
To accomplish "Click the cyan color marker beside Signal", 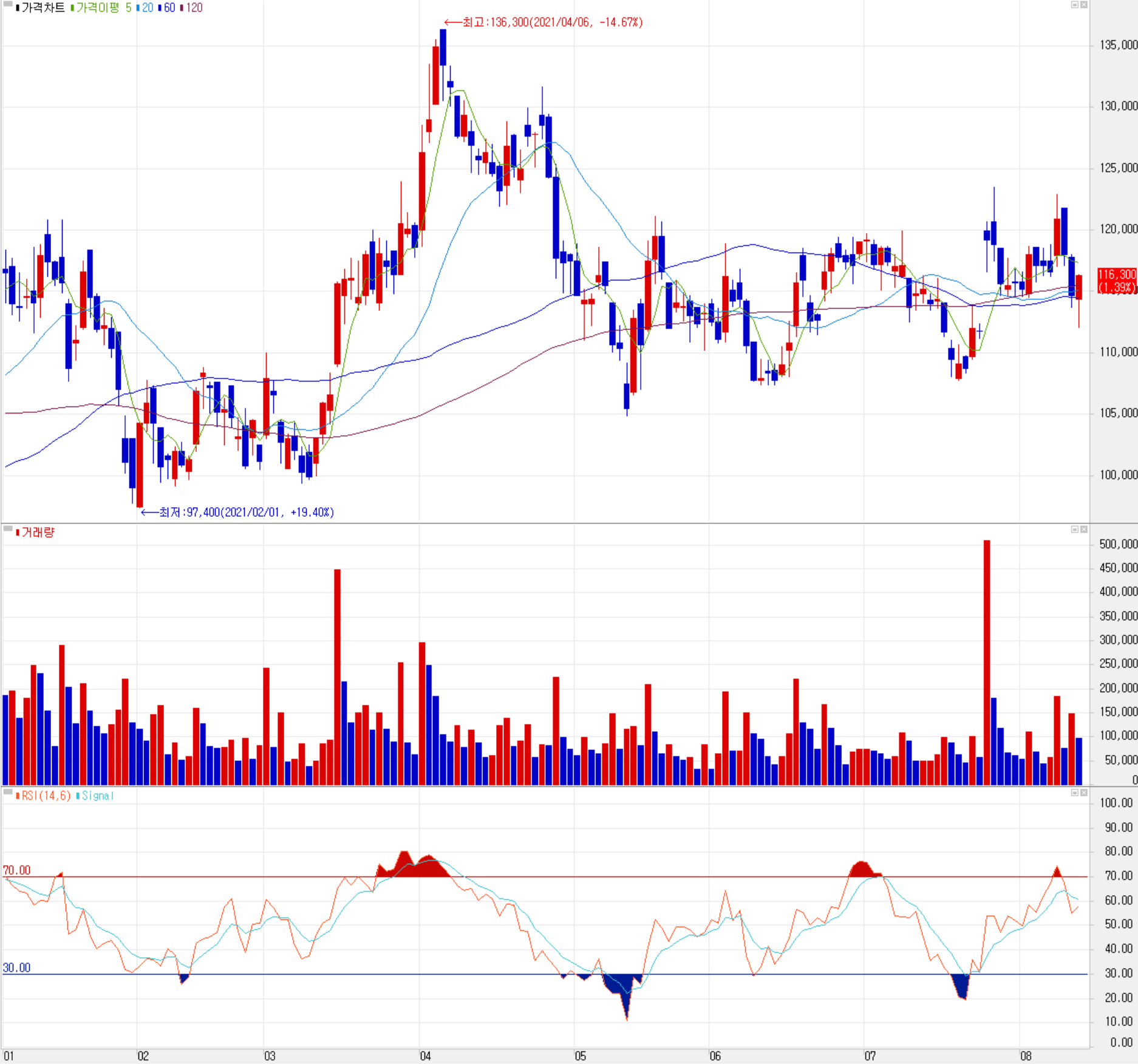I will [78, 796].
